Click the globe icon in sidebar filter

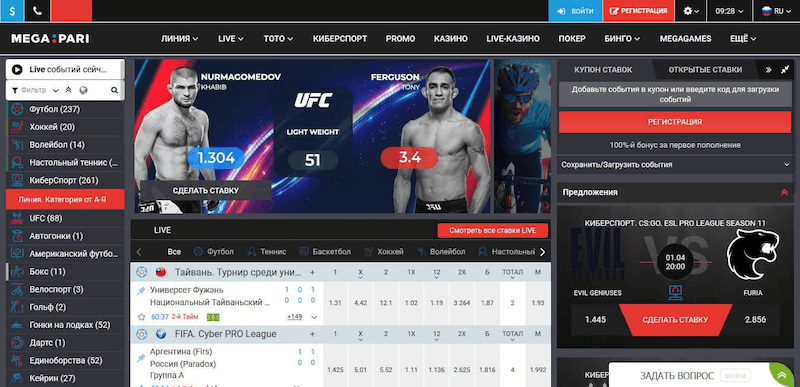(83, 90)
